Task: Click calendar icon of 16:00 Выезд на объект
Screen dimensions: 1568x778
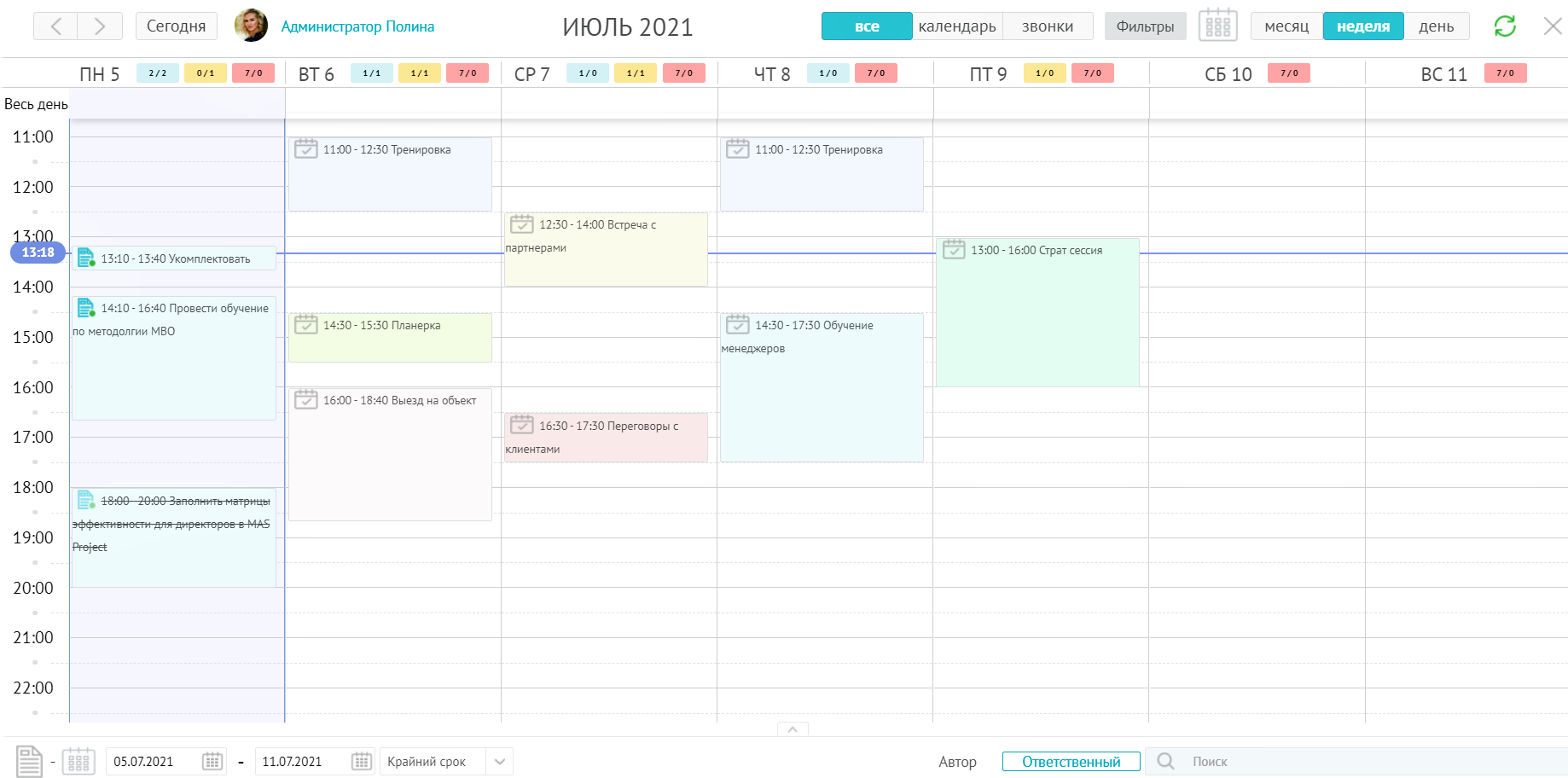Action: coord(306,399)
